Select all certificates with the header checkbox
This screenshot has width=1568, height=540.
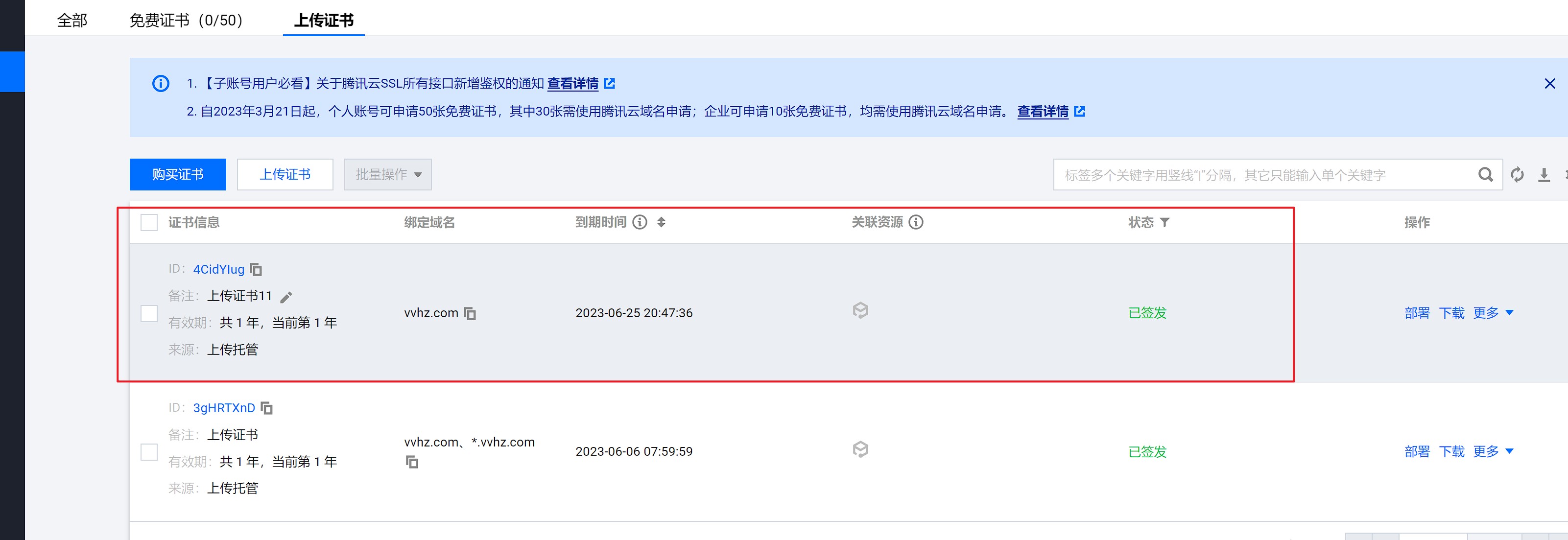(x=149, y=222)
